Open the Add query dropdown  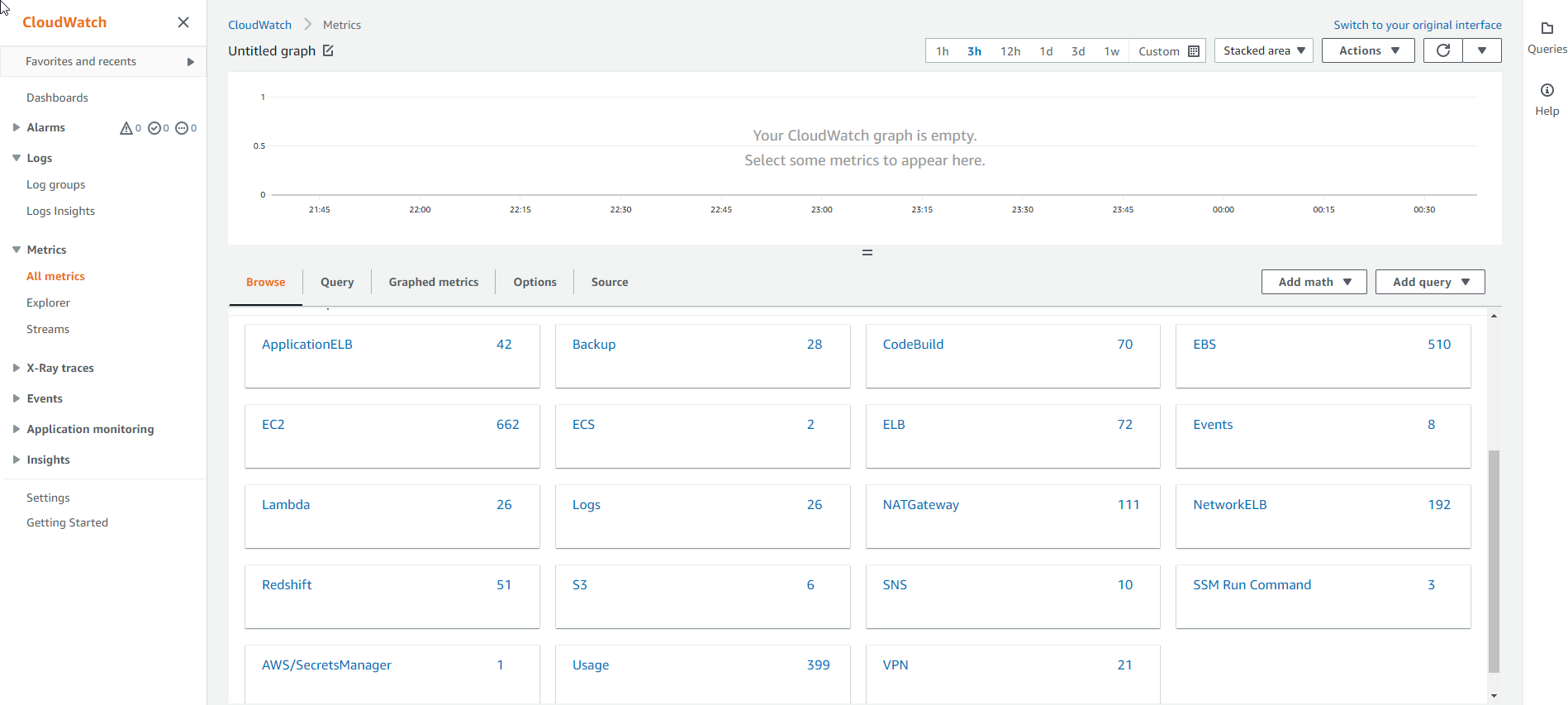point(1430,282)
